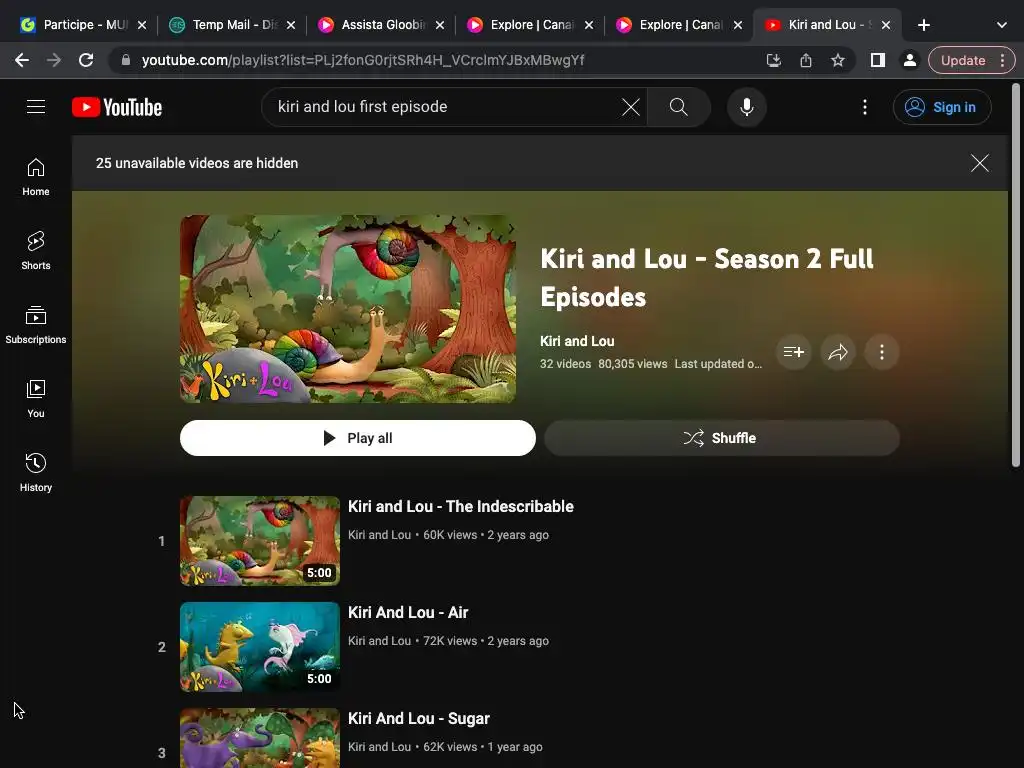This screenshot has width=1024, height=768.
Task: Switch to the first Explore | Canal tab
Action: (x=530, y=25)
